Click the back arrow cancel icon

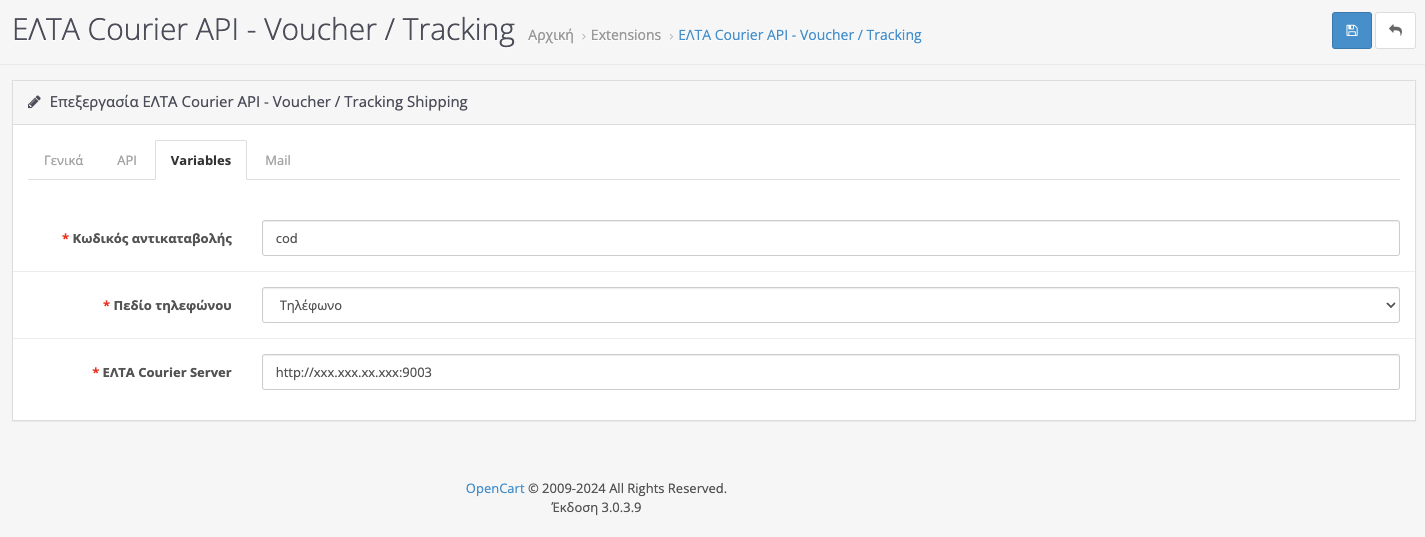pyautogui.click(x=1395, y=31)
